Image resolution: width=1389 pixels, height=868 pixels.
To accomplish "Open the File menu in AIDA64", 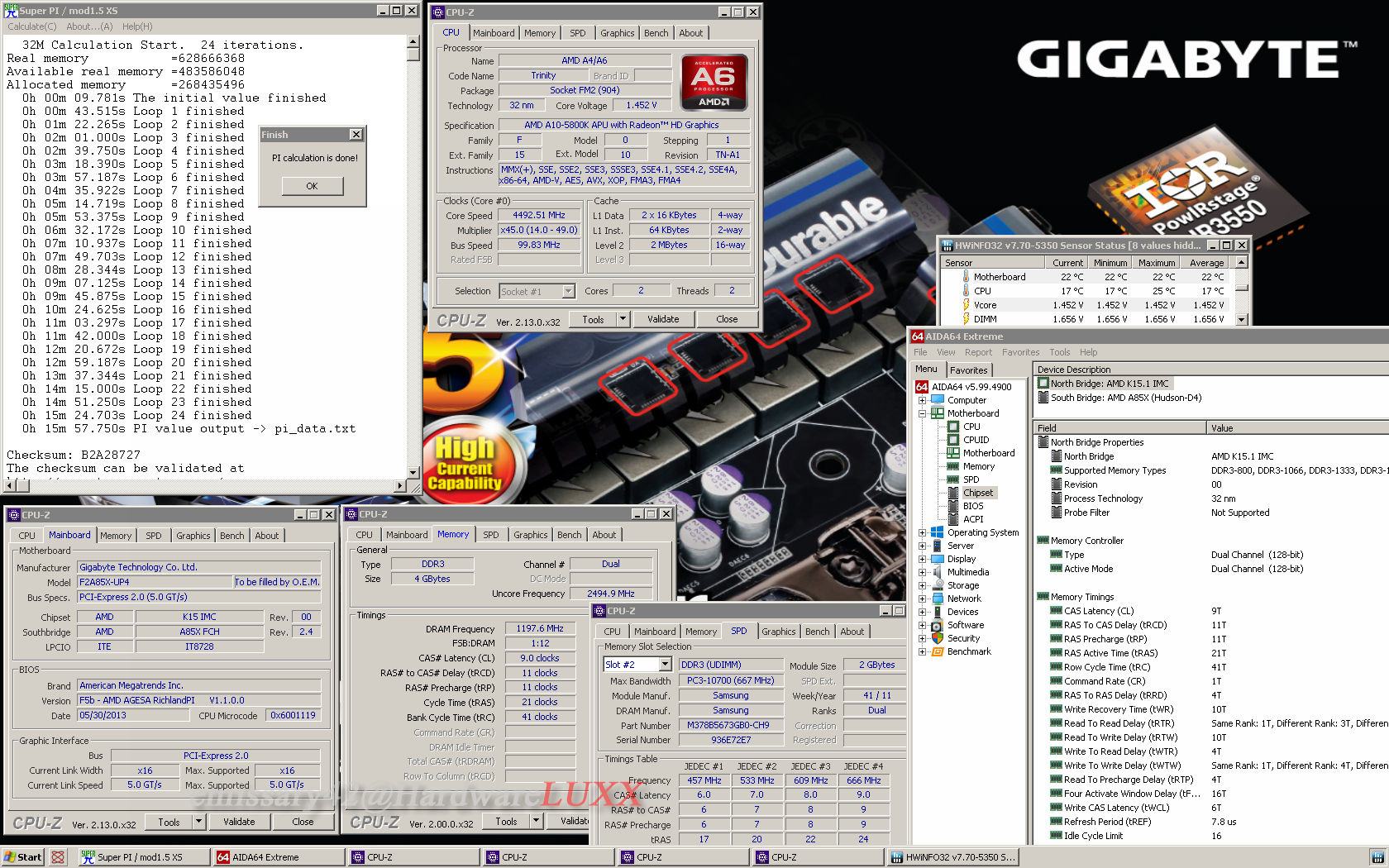I will coord(920,352).
